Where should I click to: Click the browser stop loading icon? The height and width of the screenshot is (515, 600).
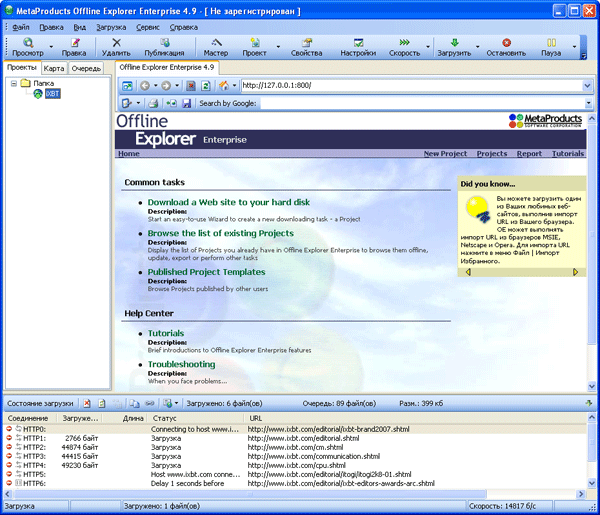tap(191, 86)
